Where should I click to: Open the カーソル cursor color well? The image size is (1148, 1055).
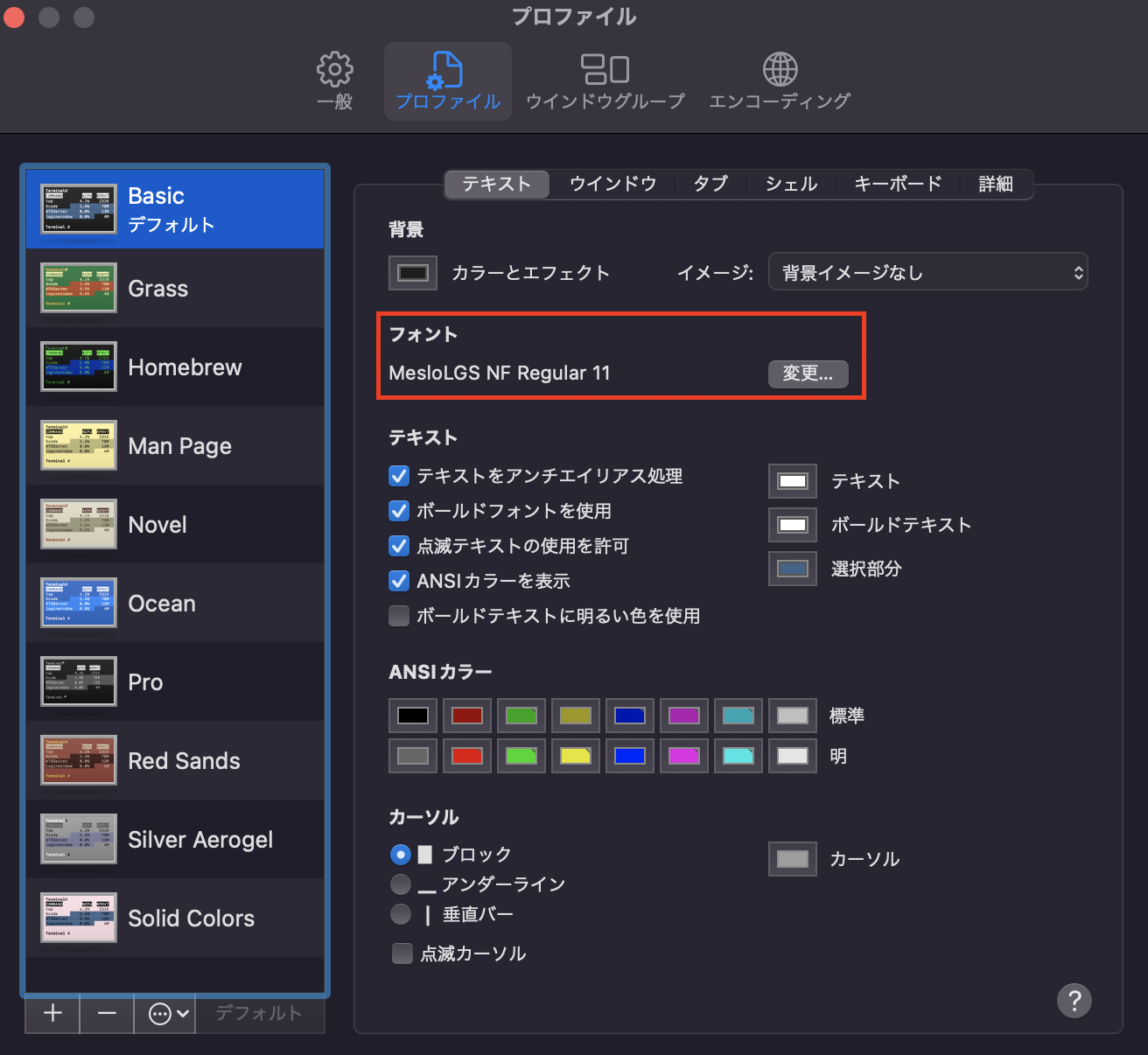[792, 858]
